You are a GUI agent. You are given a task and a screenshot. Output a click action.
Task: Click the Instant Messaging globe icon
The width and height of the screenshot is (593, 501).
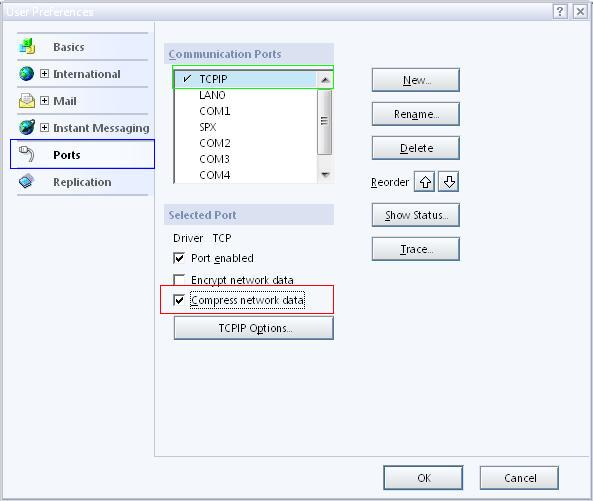click(x=27, y=127)
